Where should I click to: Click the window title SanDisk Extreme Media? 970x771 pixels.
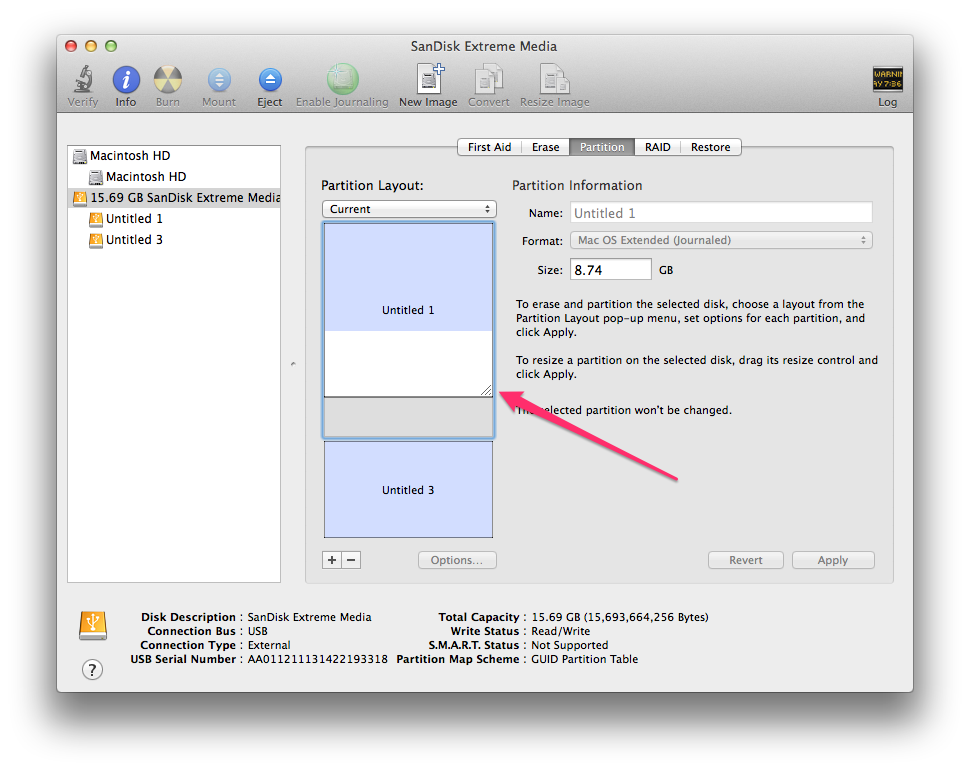pyautogui.click(x=484, y=46)
